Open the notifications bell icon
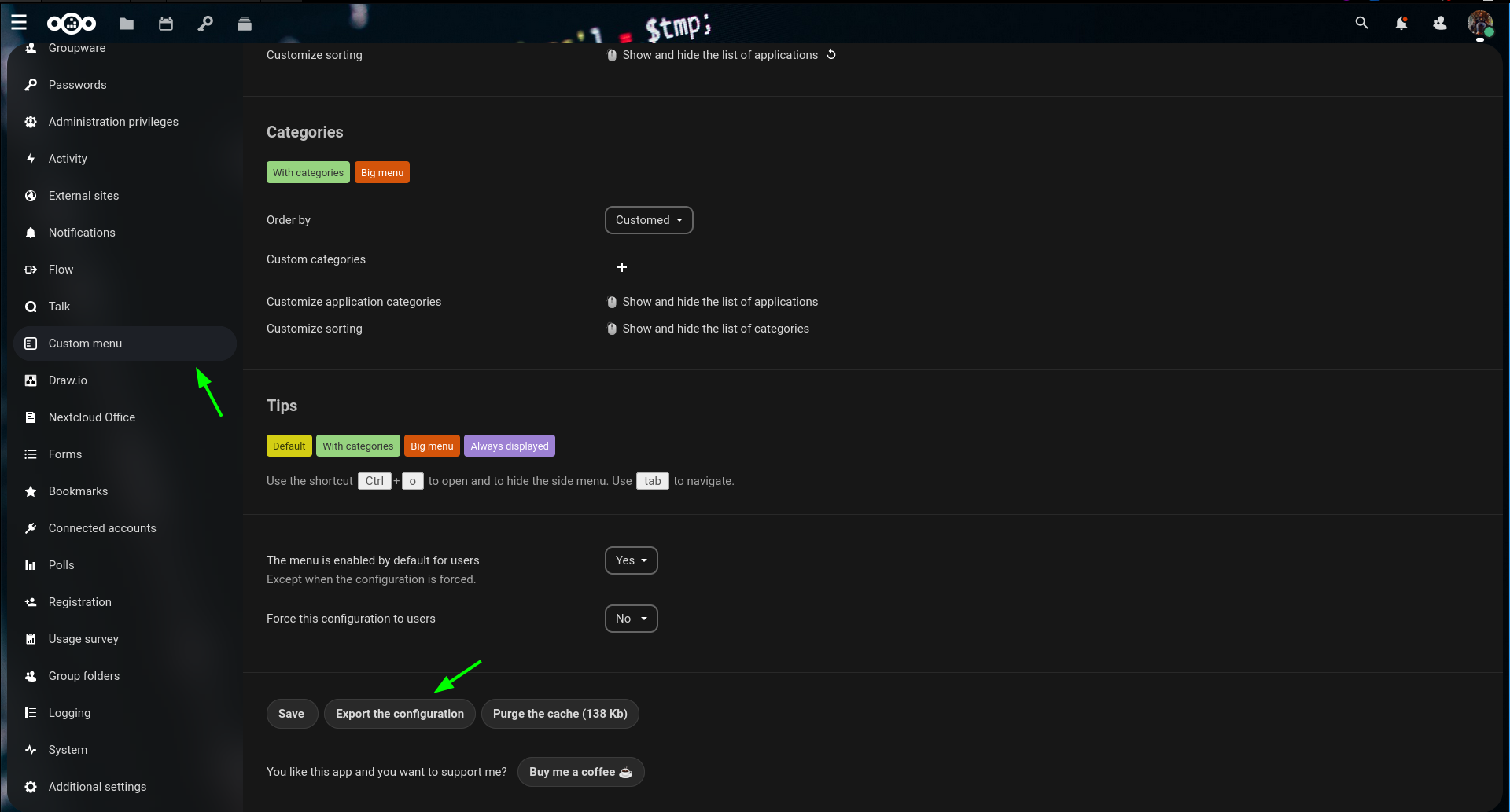 [x=1401, y=24]
